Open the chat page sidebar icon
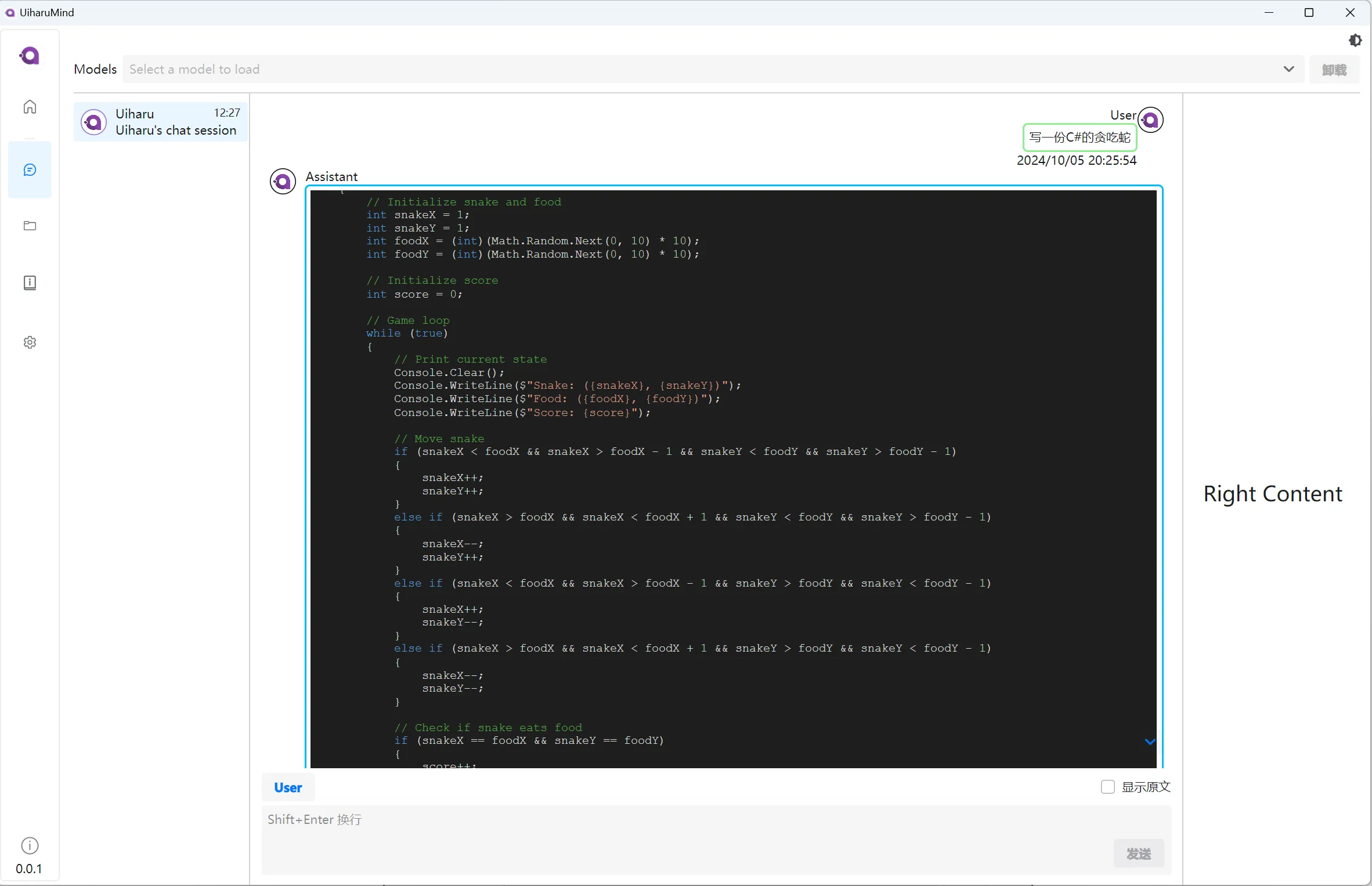 coord(30,169)
